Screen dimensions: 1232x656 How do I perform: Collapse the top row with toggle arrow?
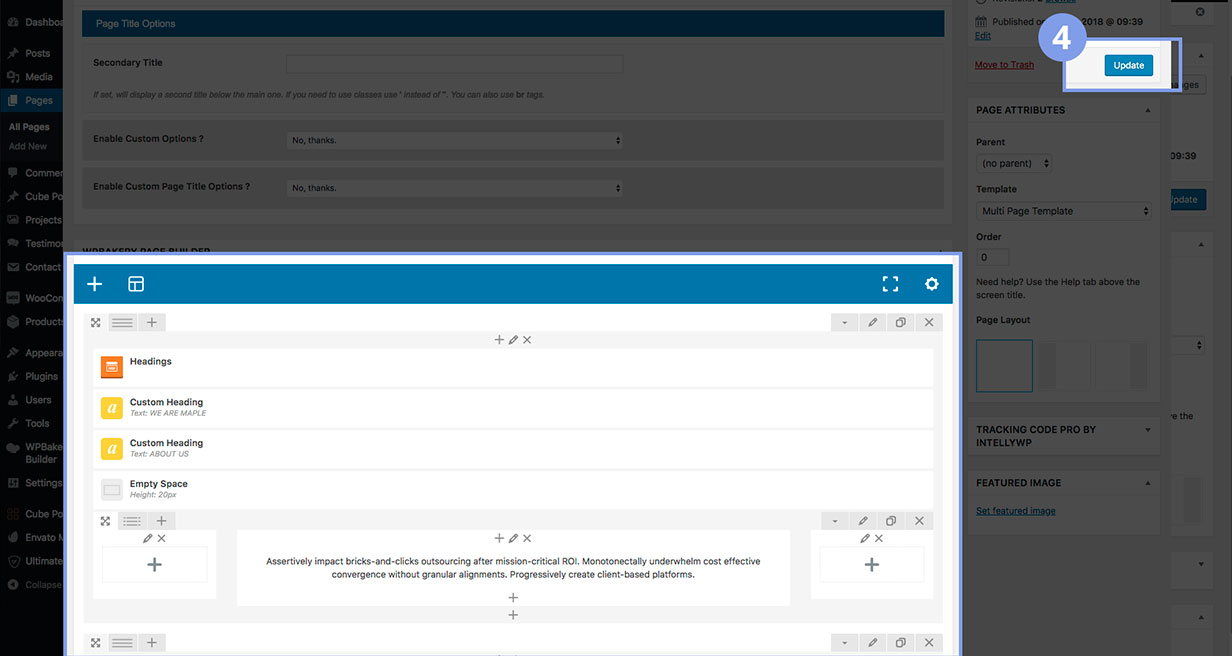pos(845,322)
